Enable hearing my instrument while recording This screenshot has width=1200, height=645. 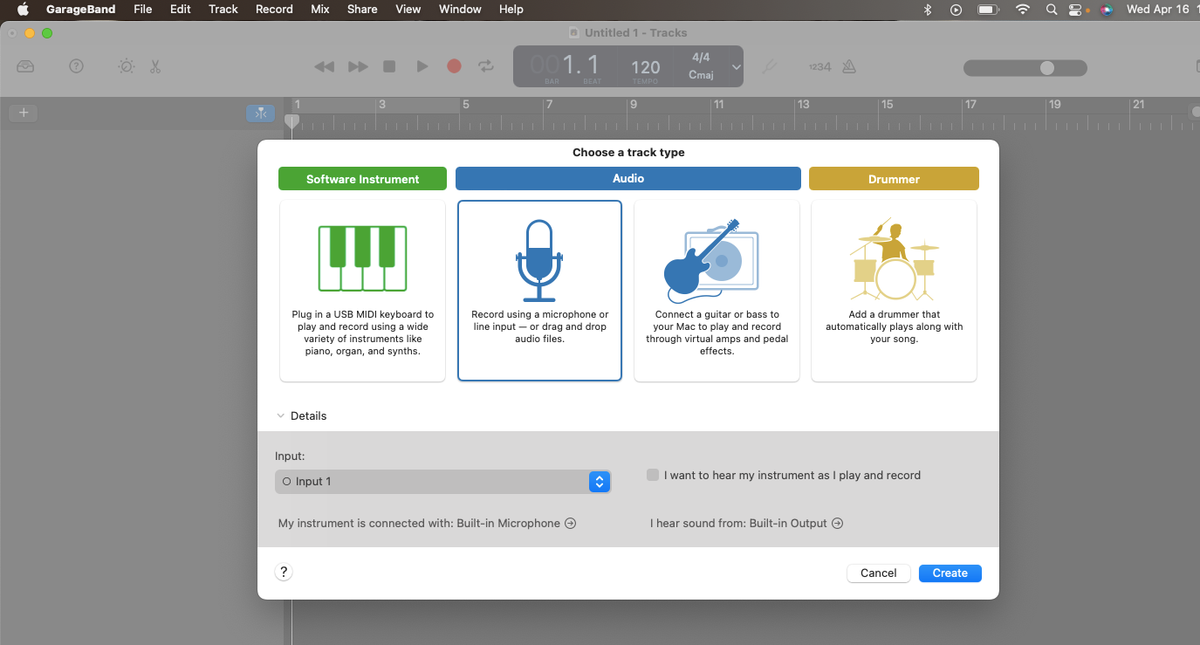click(653, 475)
